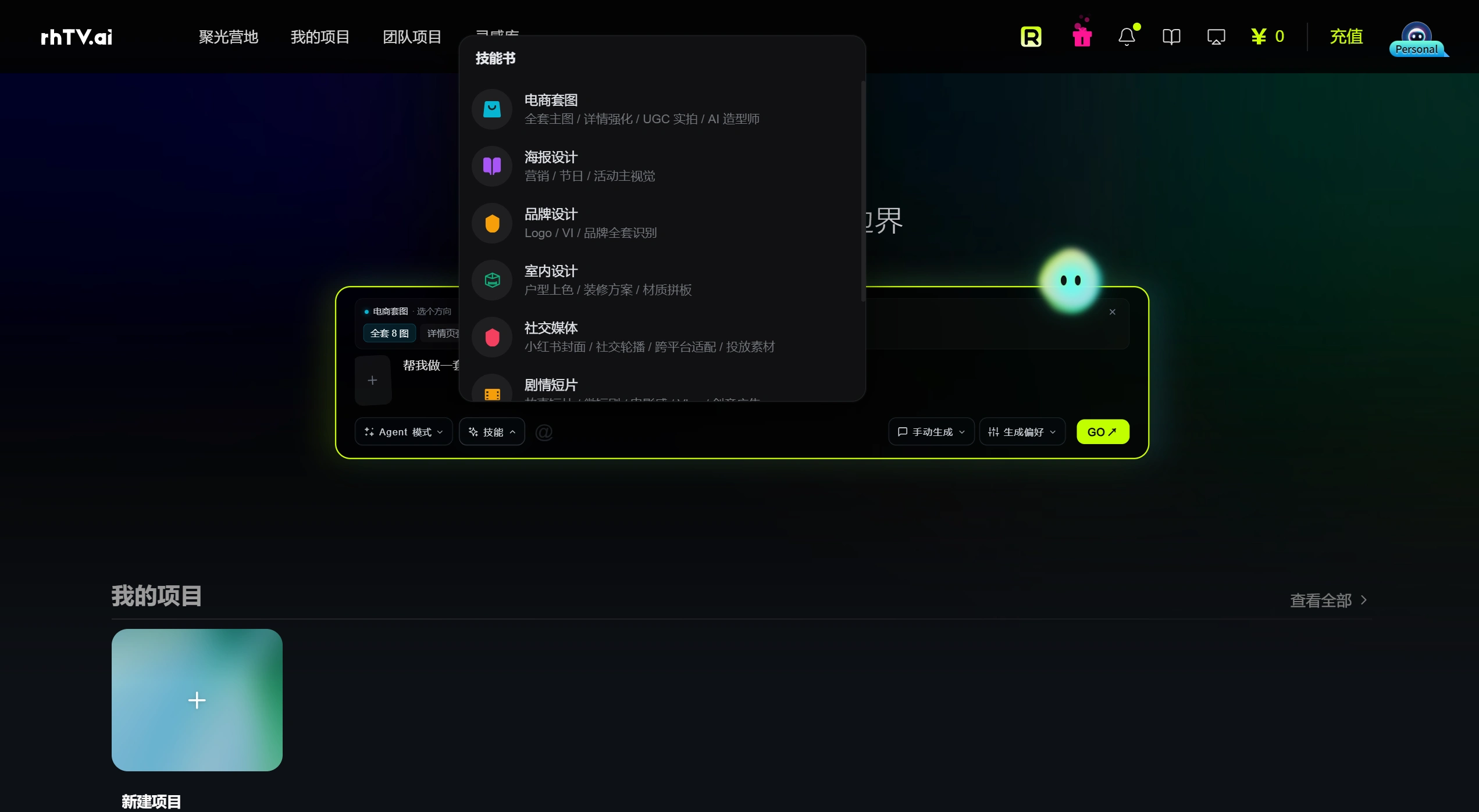Click the 电商套图 hint label in input
Image resolution: width=1479 pixels, height=812 pixels.
point(390,312)
